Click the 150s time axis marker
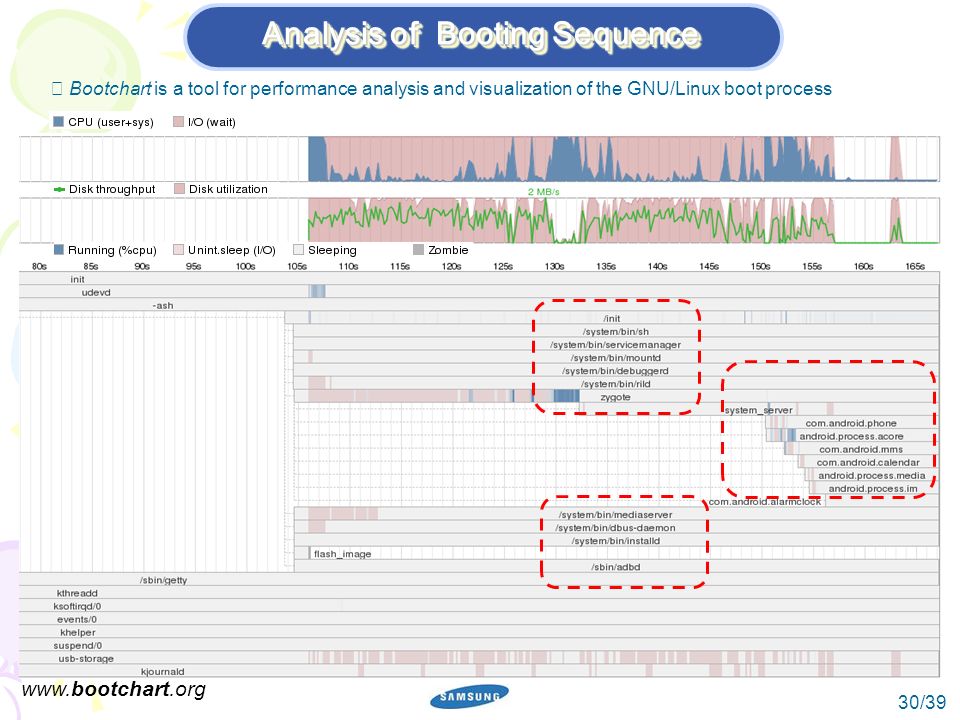The image size is (960, 720). coord(760,266)
